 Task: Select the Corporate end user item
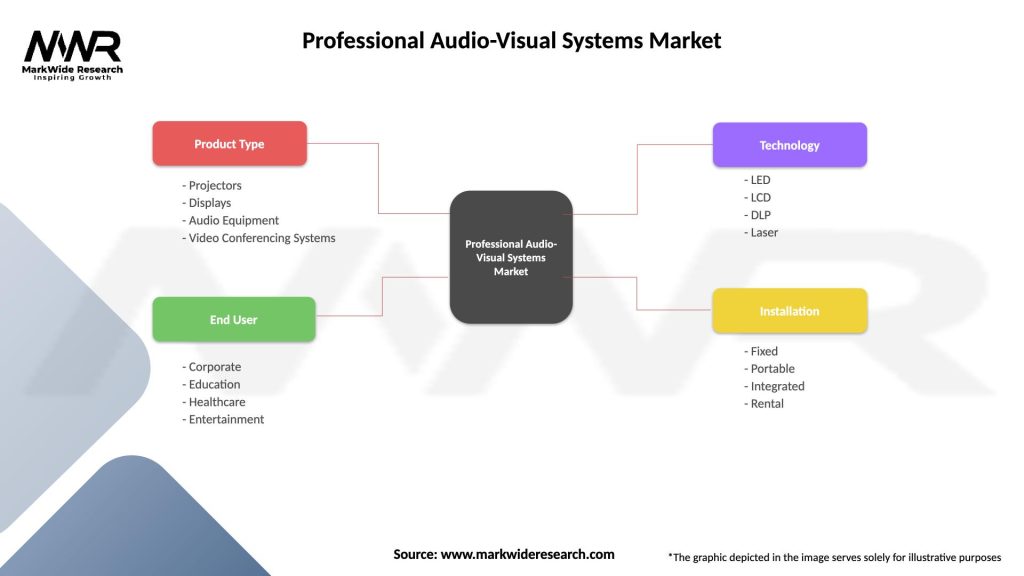tap(212, 366)
